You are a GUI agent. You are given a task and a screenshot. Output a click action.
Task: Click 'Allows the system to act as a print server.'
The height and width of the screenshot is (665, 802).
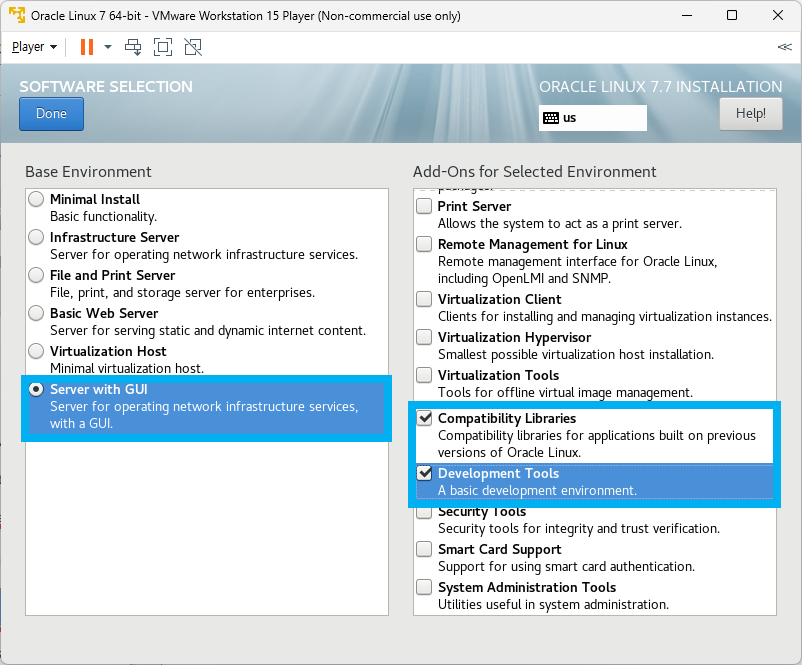[x=560, y=224]
